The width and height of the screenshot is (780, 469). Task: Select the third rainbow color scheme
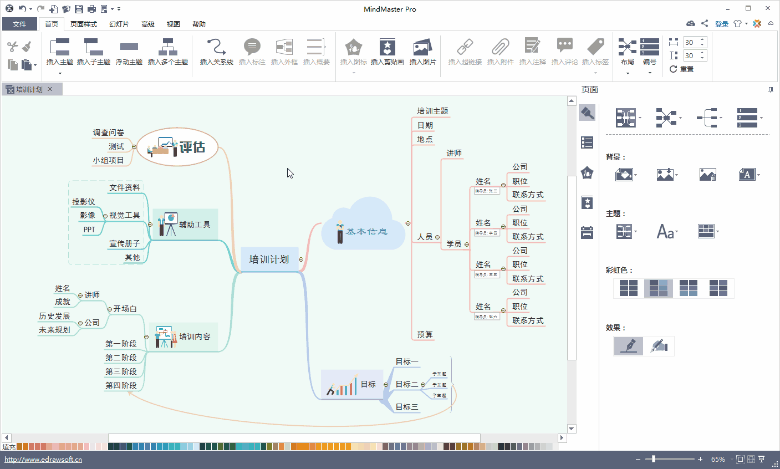click(688, 288)
